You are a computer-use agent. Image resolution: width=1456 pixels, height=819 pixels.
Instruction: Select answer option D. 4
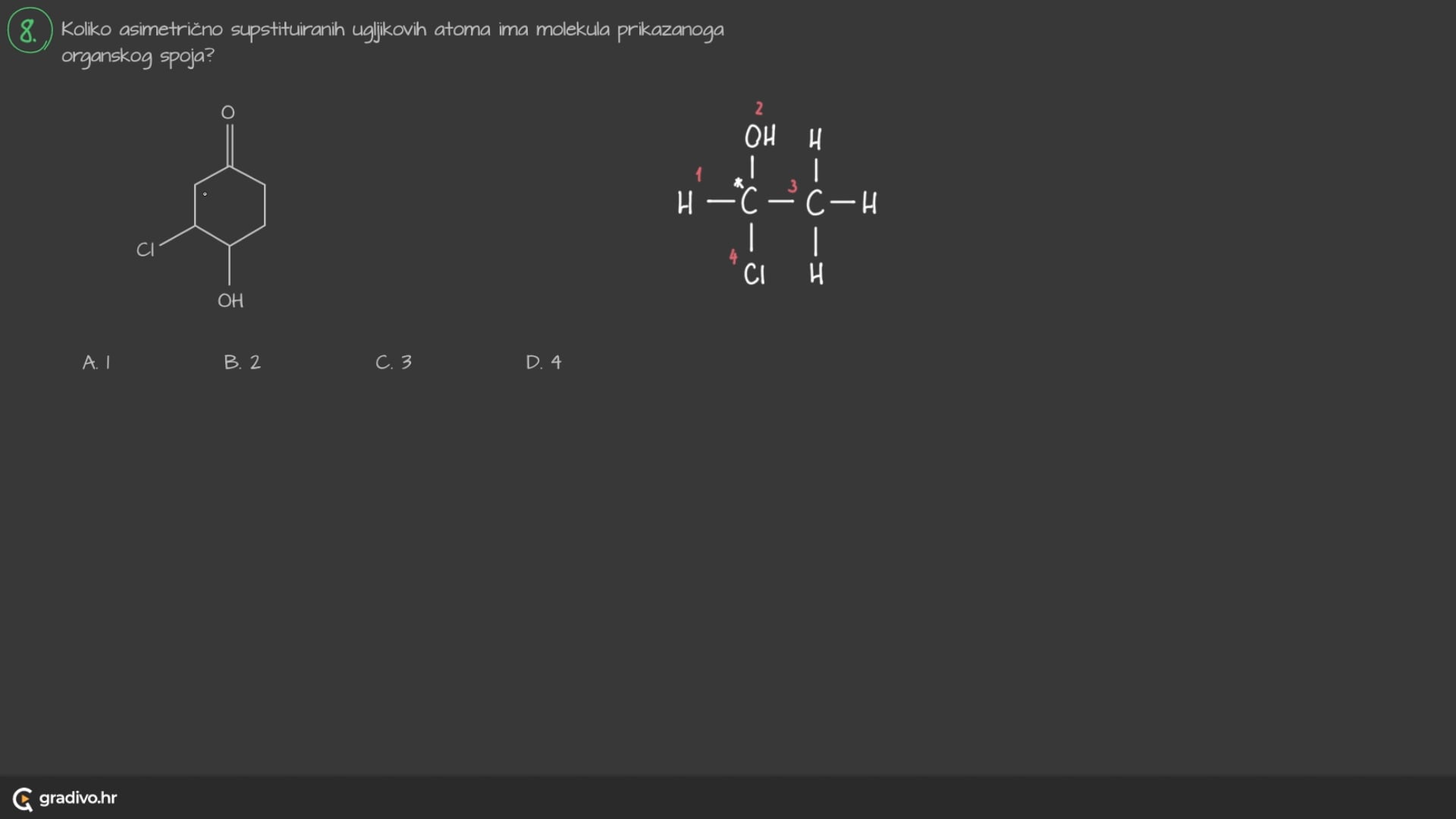coord(544,362)
